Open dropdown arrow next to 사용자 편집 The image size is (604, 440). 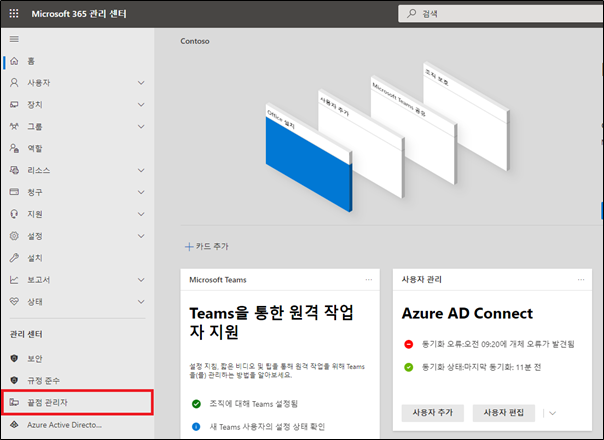[x=552, y=413]
